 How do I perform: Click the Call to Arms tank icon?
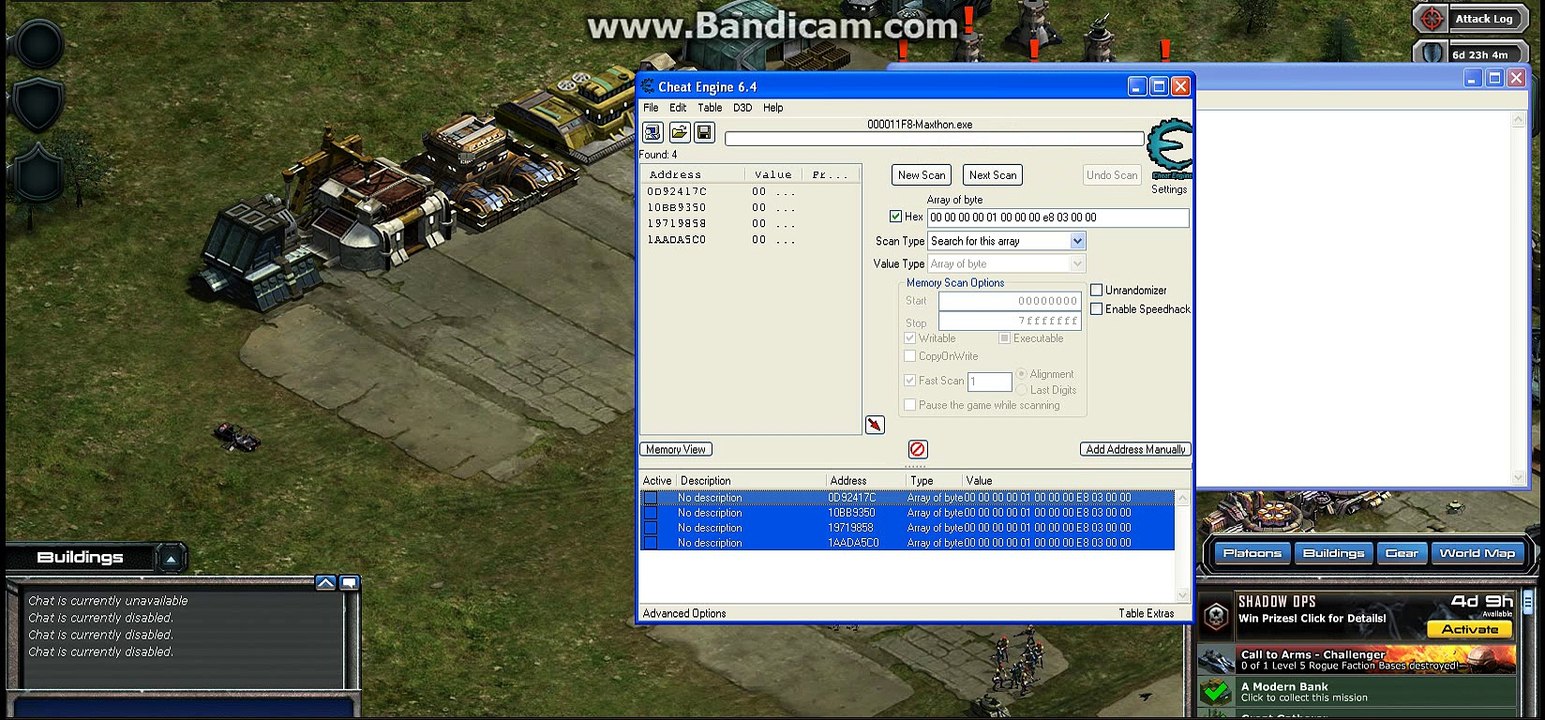click(1216, 660)
